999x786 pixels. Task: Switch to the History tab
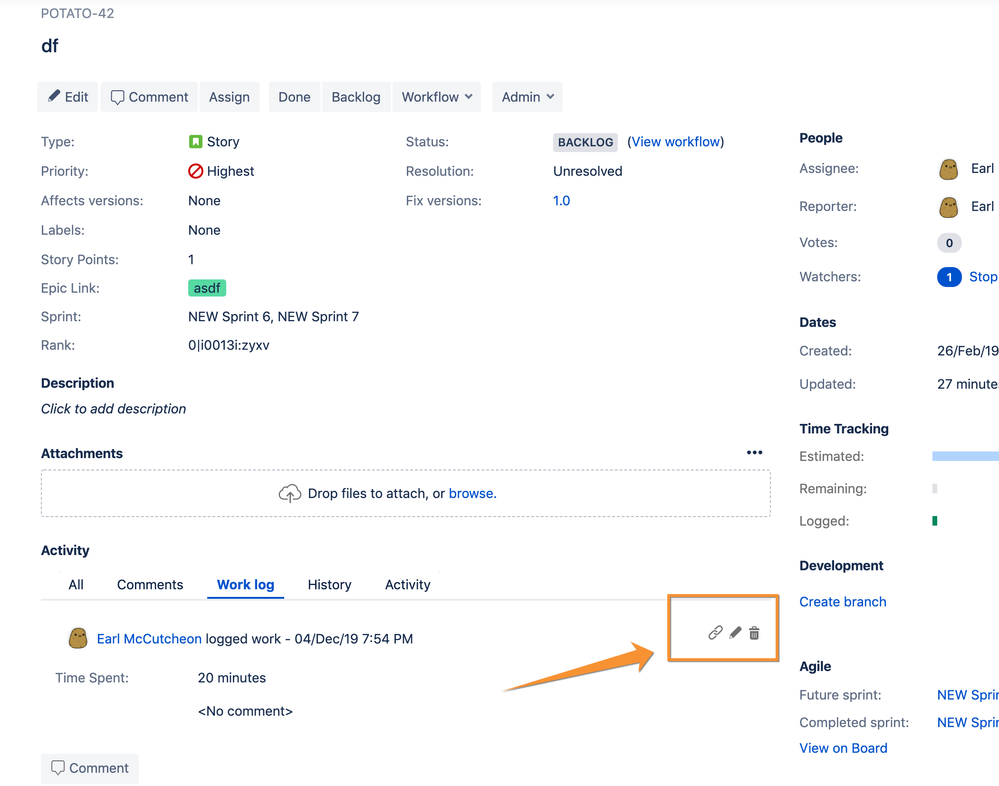329,585
